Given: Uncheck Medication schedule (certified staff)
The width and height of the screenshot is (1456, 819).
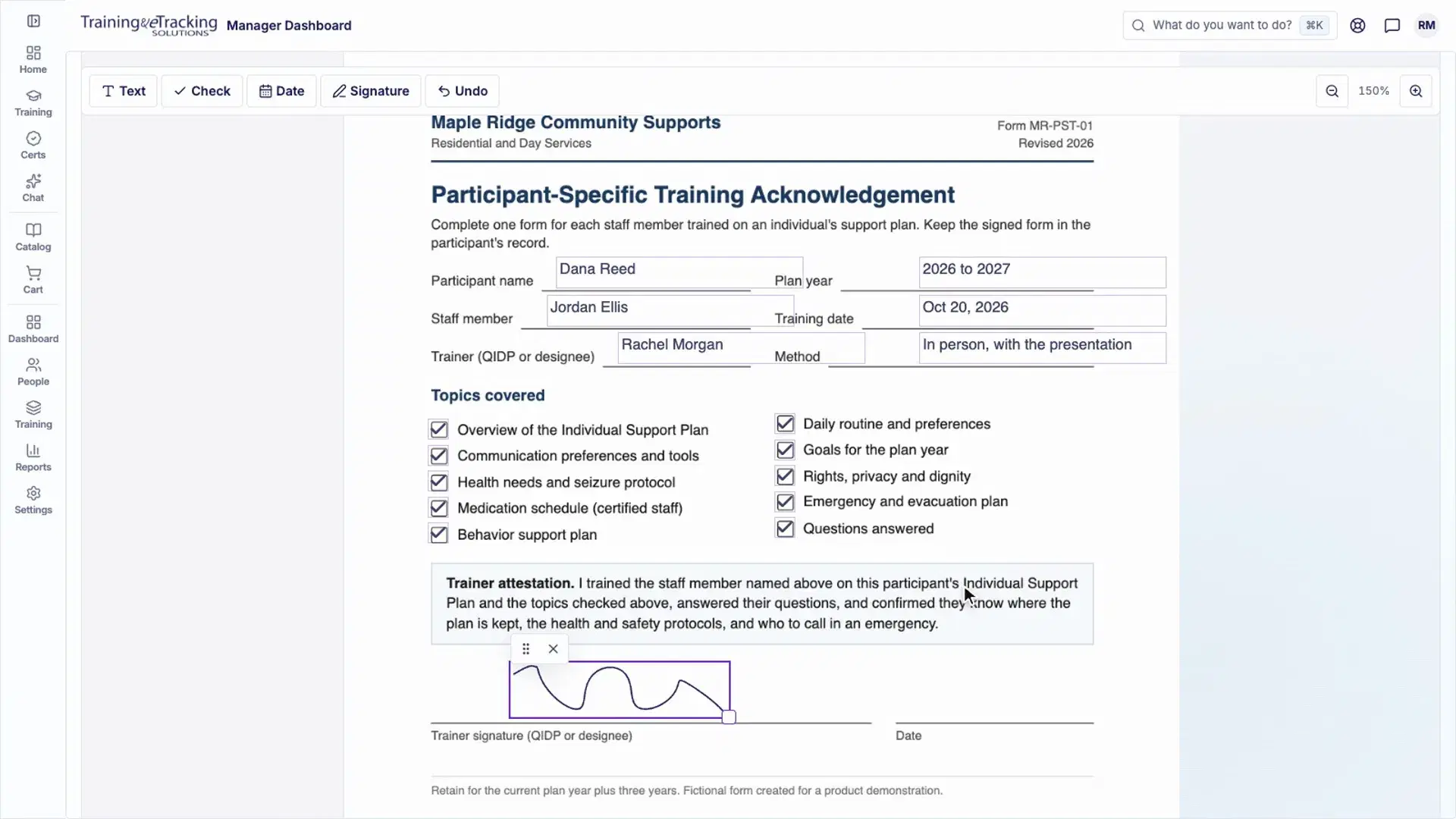Looking at the screenshot, I should (439, 508).
